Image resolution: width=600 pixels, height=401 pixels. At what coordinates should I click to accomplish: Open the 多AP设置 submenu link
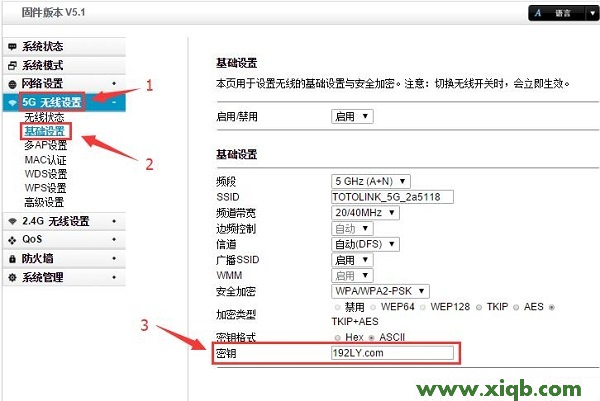(46, 145)
